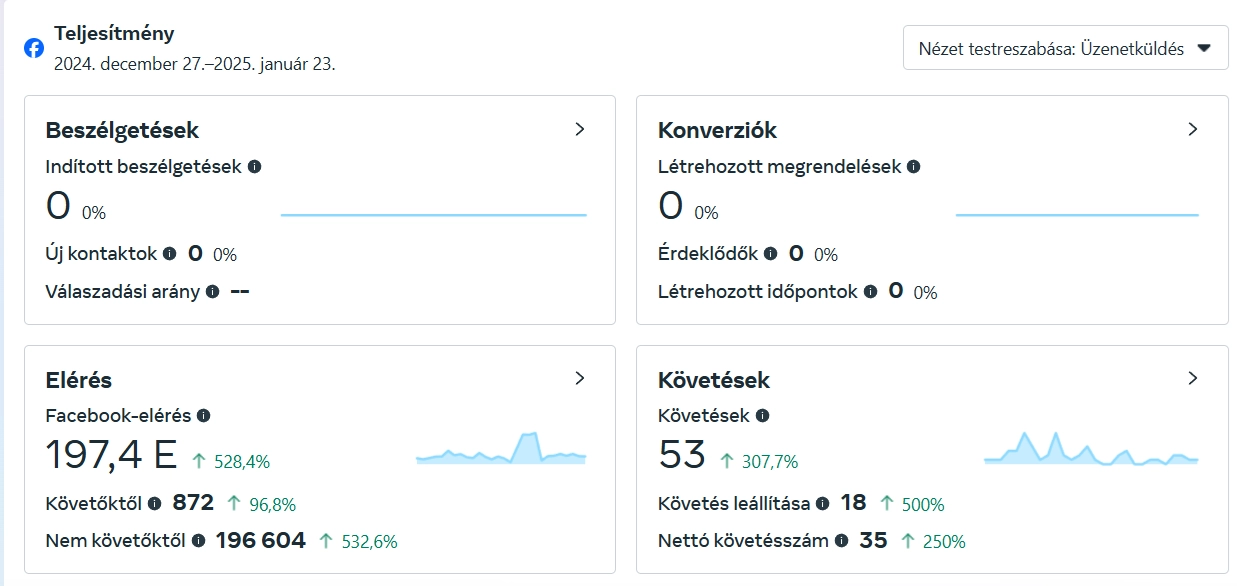
Task: Expand Elérés card with its chevron
Action: pos(579,378)
